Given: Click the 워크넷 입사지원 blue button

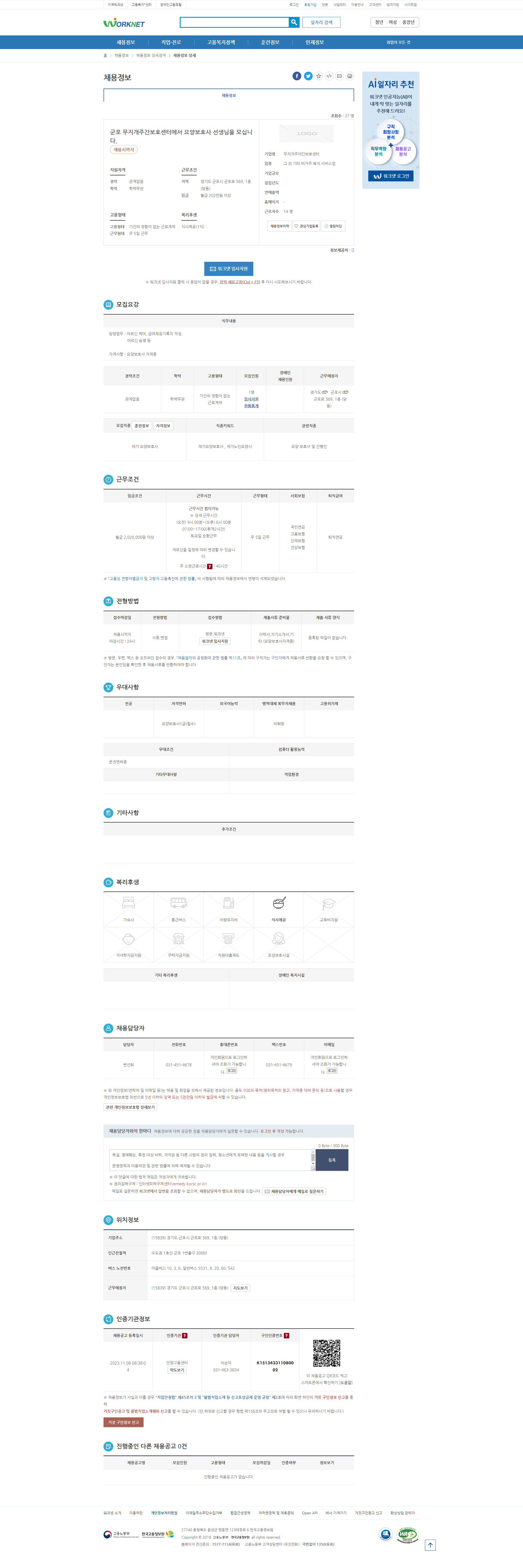Looking at the screenshot, I should [x=229, y=269].
